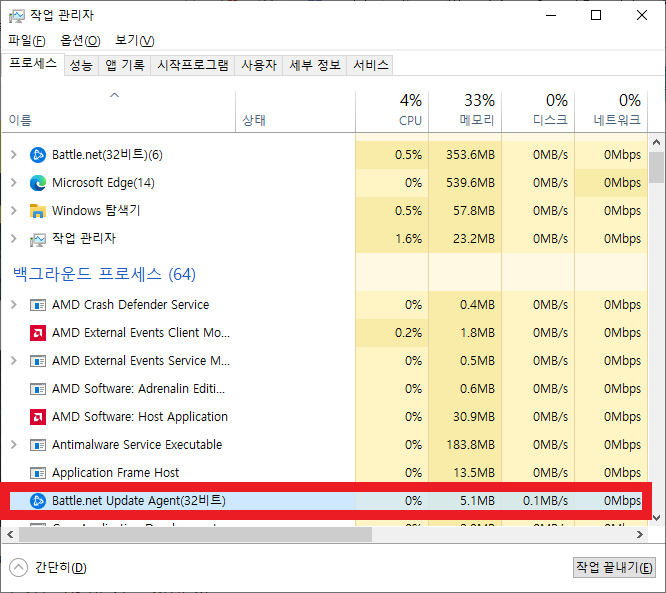The image size is (666, 593).
Task: Click the AMD Crash Defender Service icon
Action: click(38, 305)
